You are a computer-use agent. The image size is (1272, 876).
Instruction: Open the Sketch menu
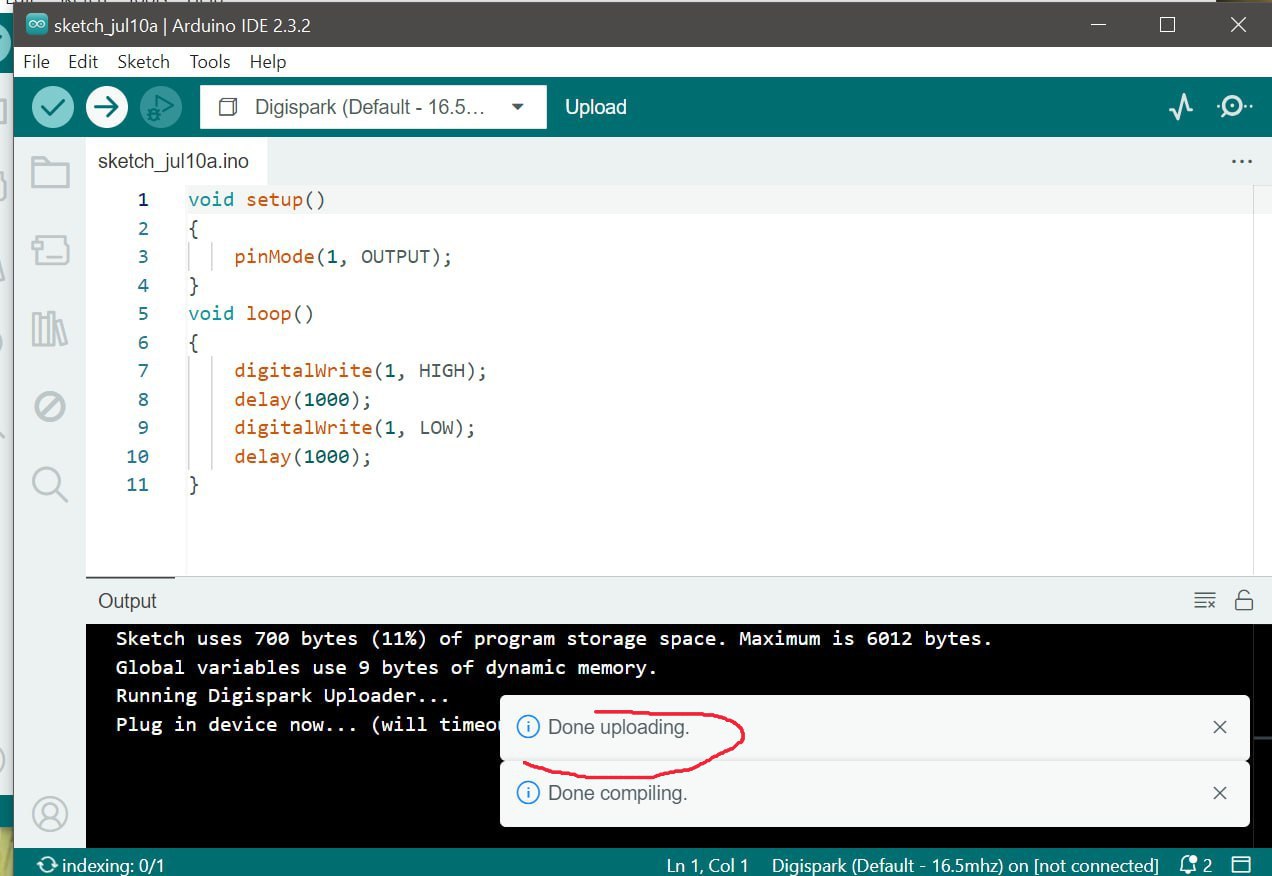click(143, 62)
